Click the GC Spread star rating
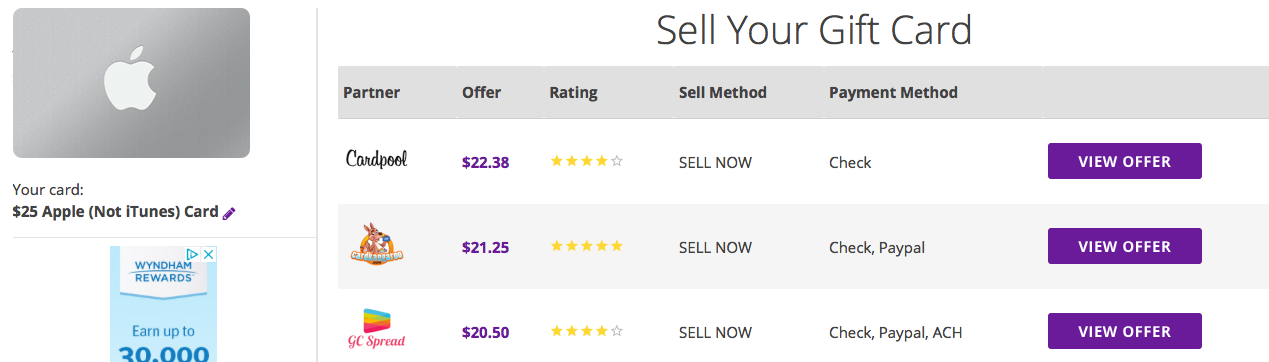The image size is (1269, 362). click(x=586, y=331)
